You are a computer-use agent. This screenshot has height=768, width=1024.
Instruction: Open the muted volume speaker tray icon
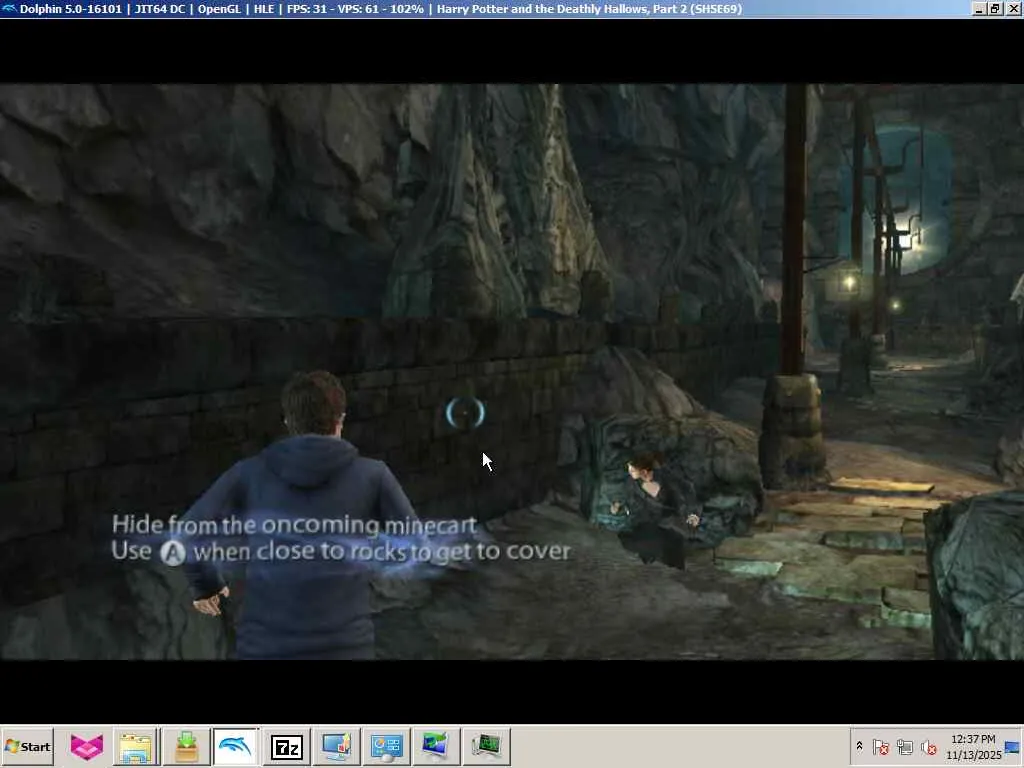point(928,746)
